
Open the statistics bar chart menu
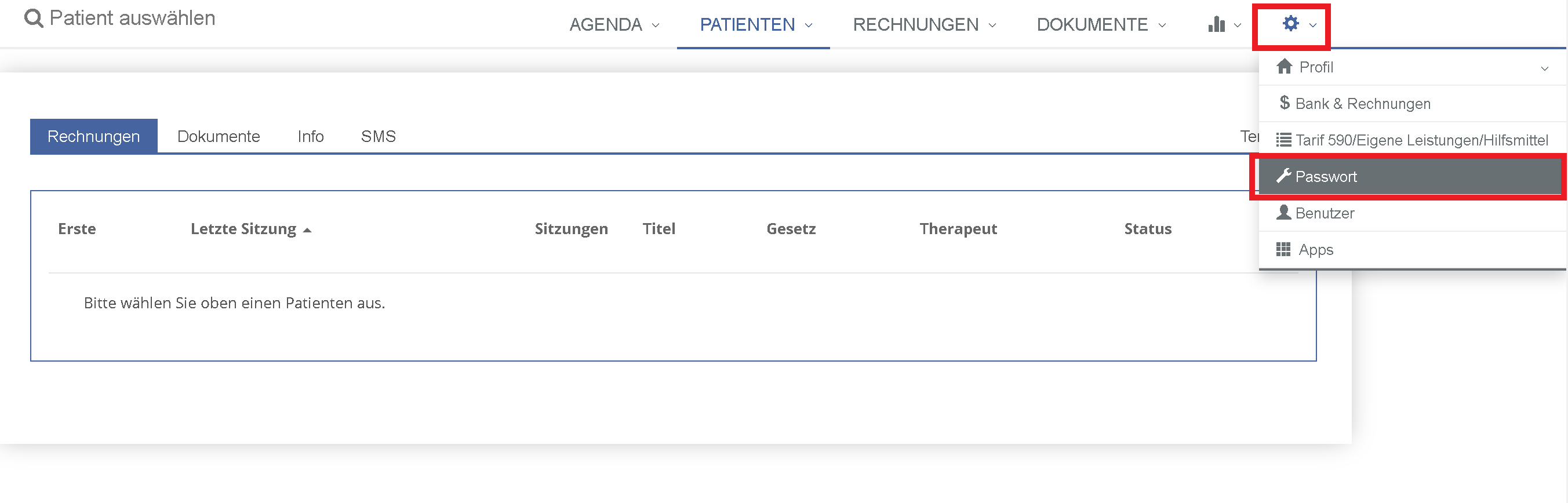[x=1216, y=24]
